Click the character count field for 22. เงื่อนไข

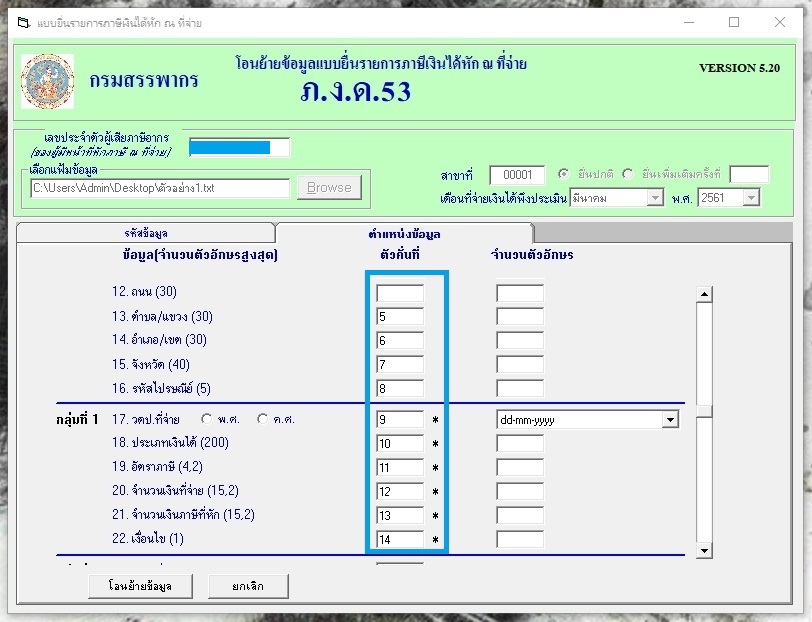[520, 539]
